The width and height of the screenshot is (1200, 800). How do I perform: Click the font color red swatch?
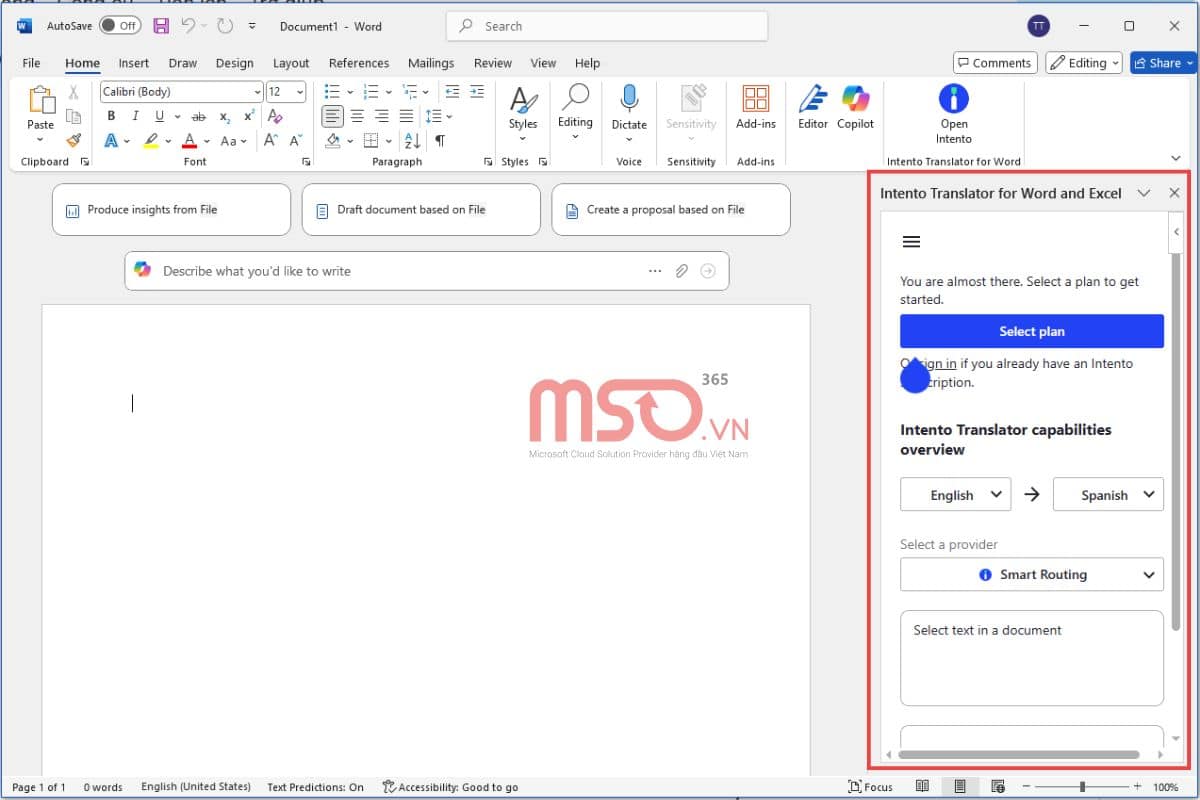pos(188,141)
